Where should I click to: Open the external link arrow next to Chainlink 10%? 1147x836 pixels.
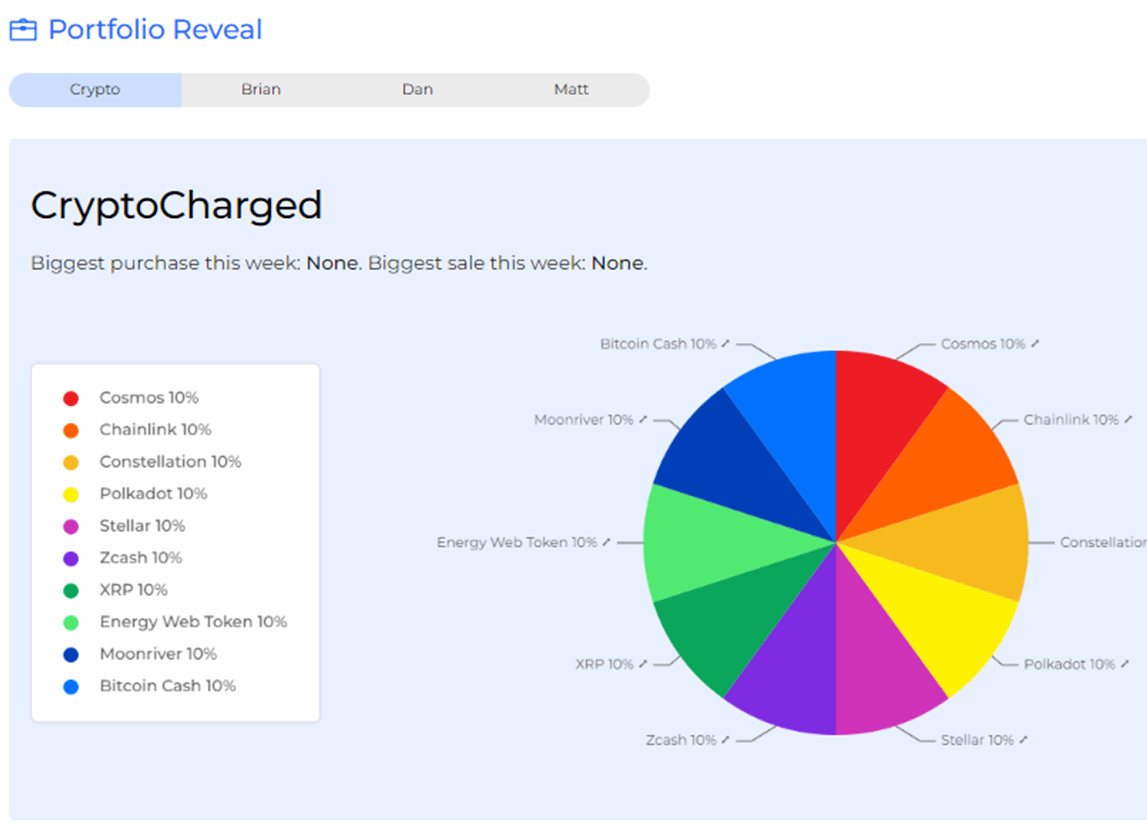(1128, 420)
